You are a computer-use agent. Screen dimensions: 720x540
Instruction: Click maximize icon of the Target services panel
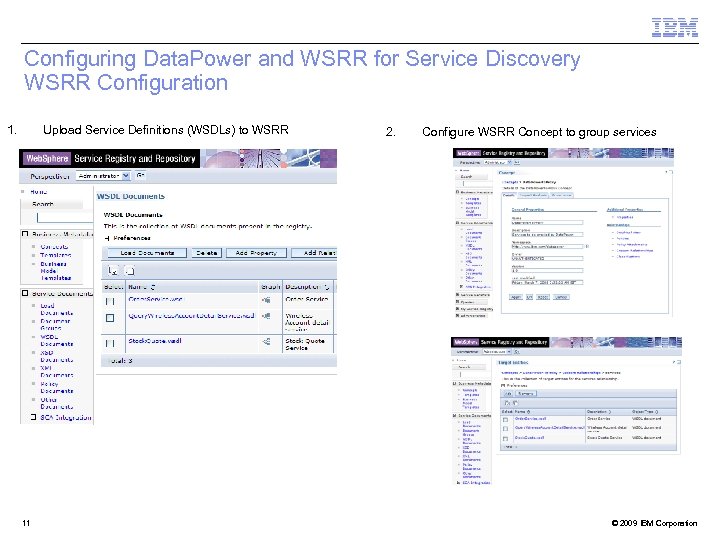(679, 362)
